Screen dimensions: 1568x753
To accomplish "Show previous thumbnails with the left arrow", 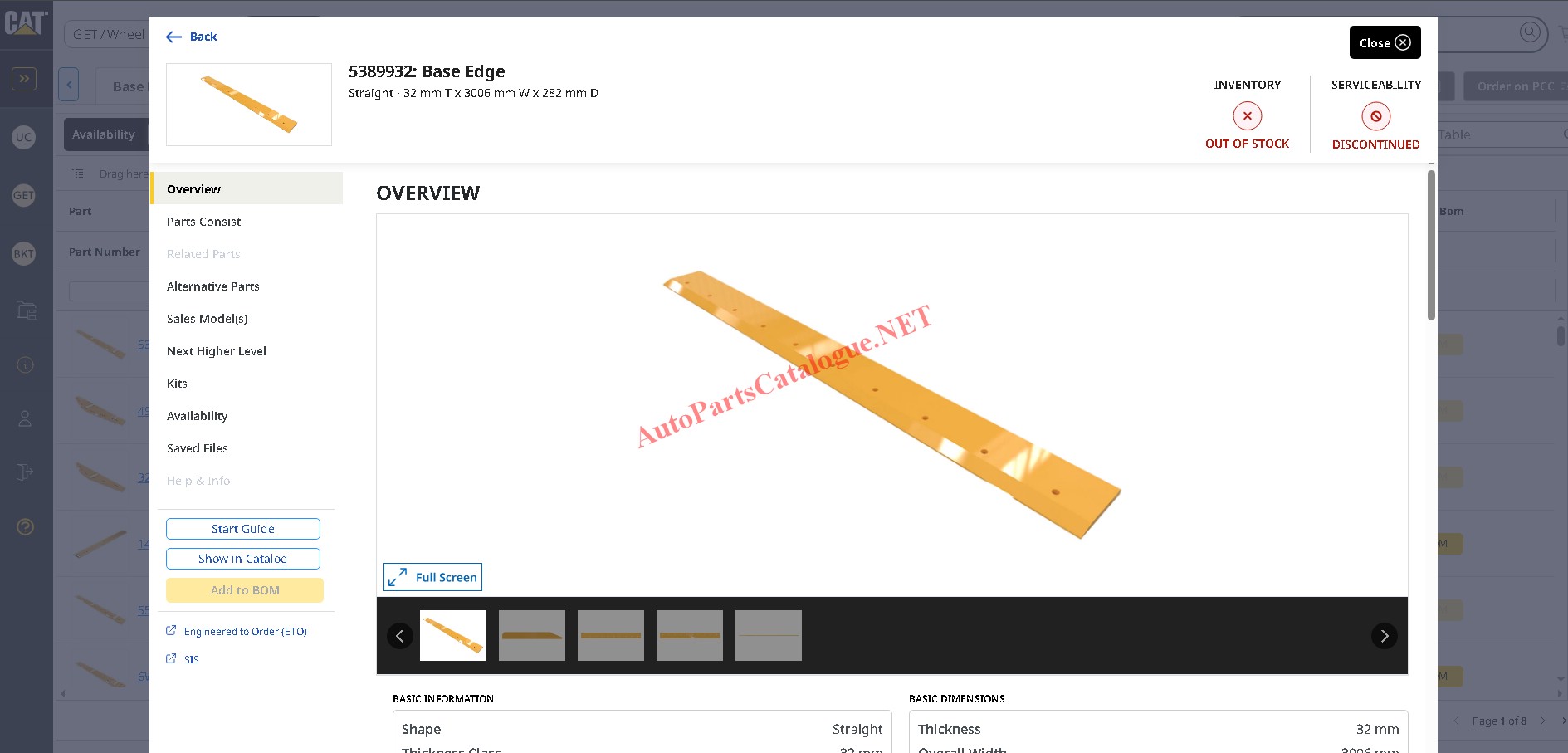I will pyautogui.click(x=400, y=636).
